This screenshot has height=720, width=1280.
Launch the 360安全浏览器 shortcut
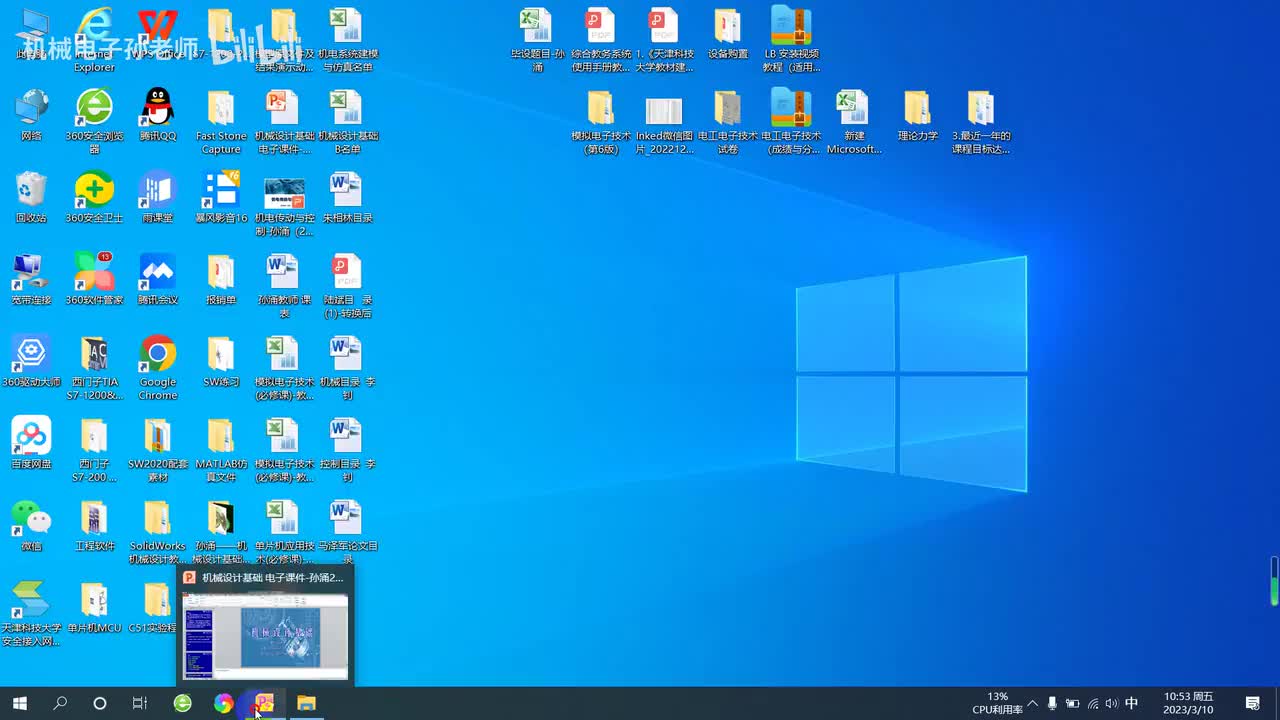94,122
